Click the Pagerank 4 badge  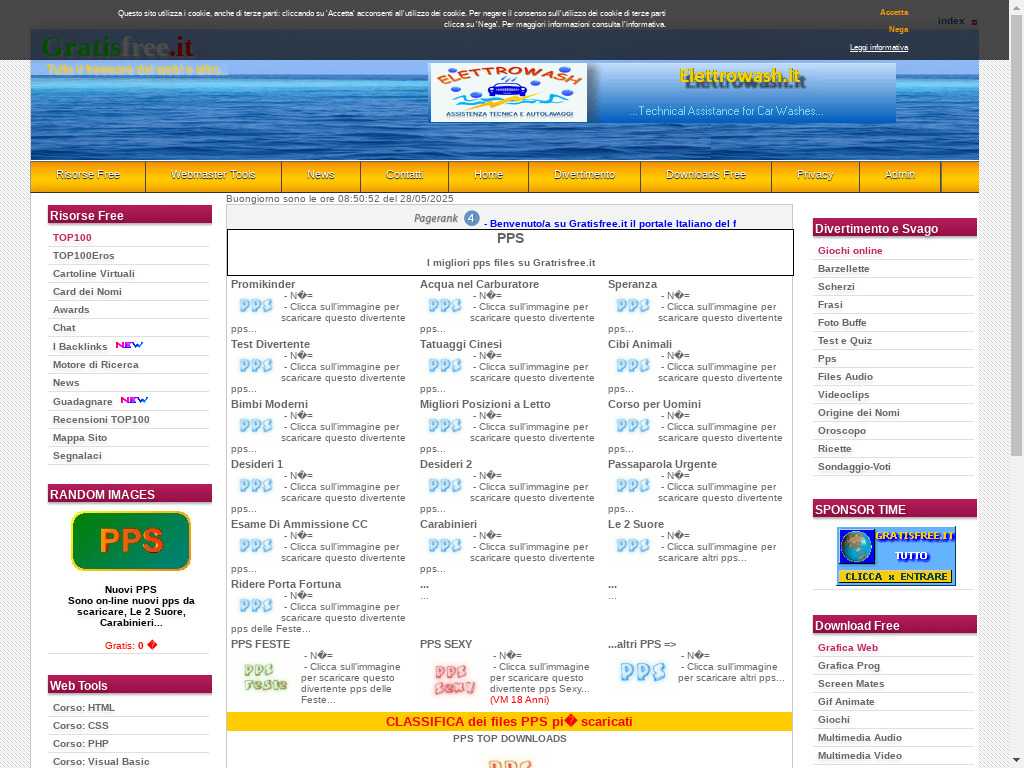[x=447, y=218]
